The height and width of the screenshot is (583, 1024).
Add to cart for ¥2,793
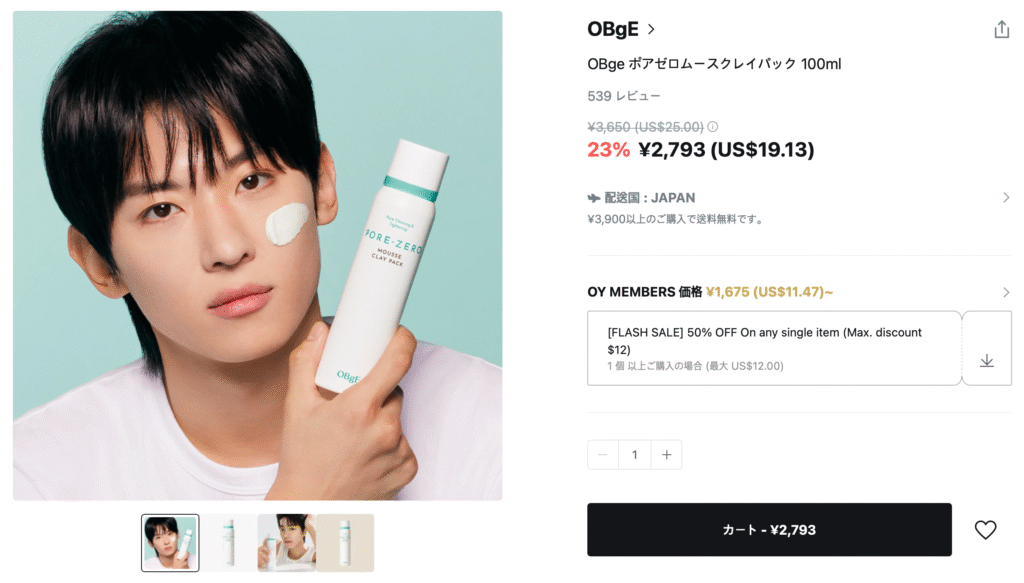(x=769, y=529)
